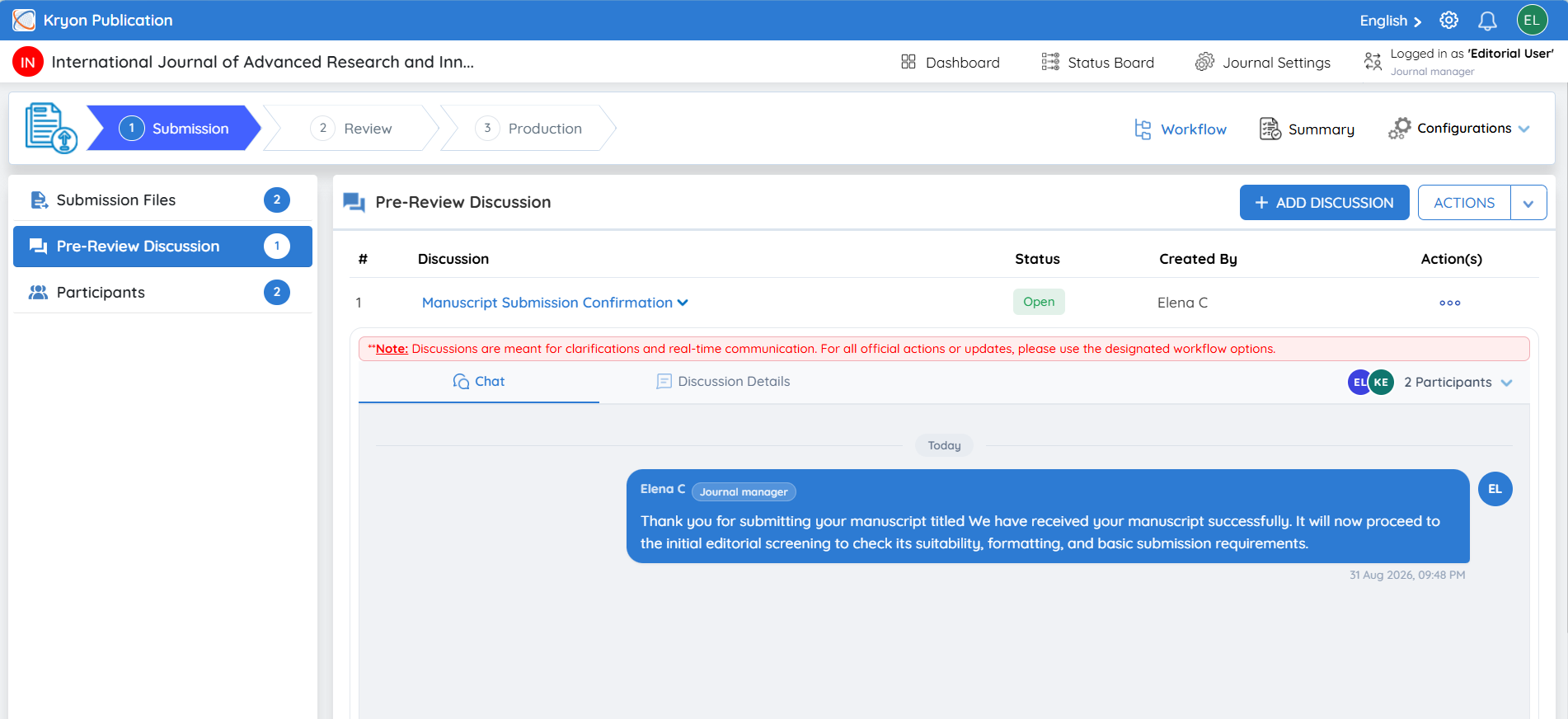
Task: Click the 'Elena C' created-by cell
Action: point(1182,303)
